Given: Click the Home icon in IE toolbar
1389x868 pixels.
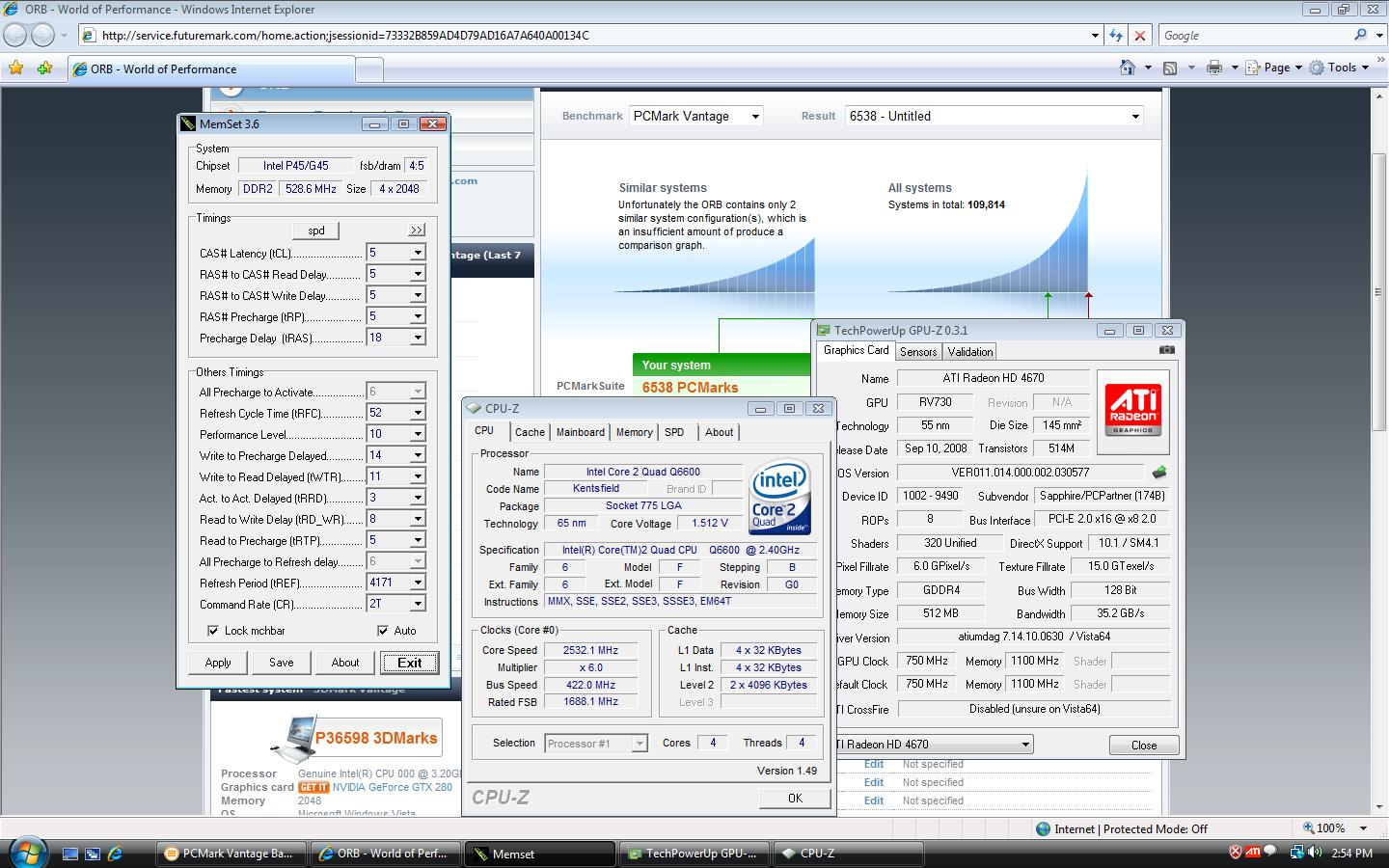Looking at the screenshot, I should pyautogui.click(x=1127, y=68).
